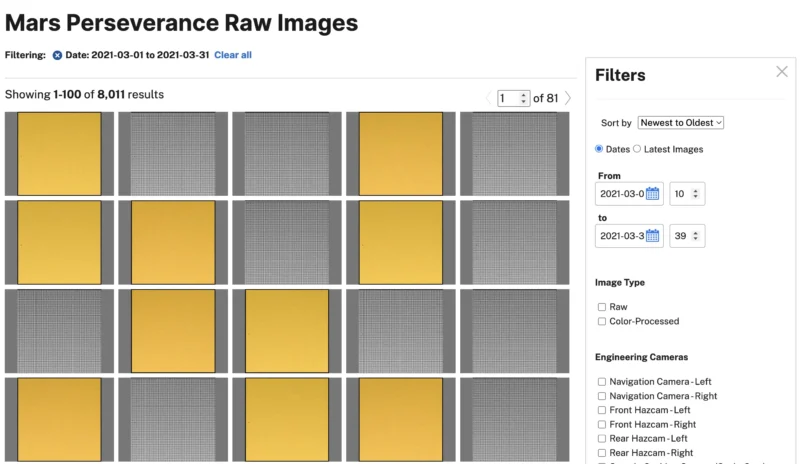
Task: Adjust the To sol stepper showing 39
Action: [x=687, y=236]
